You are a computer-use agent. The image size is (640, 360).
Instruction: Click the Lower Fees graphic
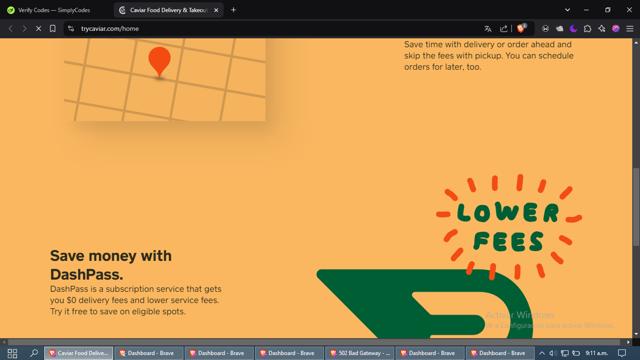(509, 227)
